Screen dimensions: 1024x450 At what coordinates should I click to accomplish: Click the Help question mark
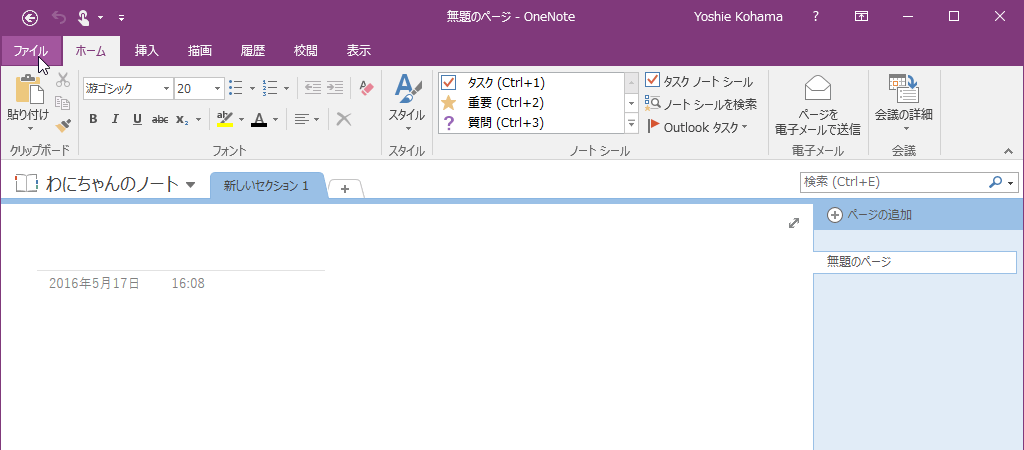tap(816, 17)
